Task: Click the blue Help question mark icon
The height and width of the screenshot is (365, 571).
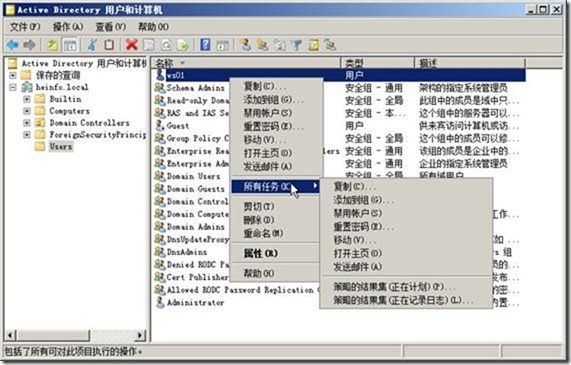Action: click(205, 45)
